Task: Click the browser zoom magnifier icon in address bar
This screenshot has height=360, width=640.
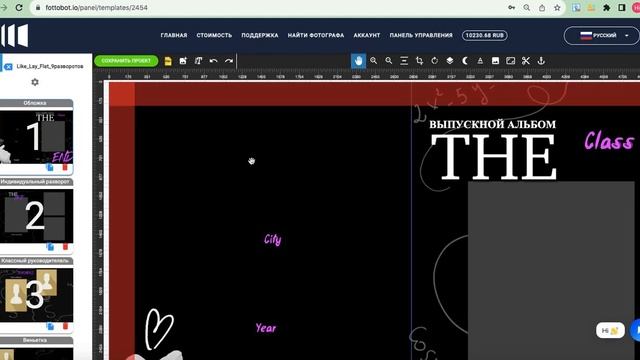Action: (527, 8)
